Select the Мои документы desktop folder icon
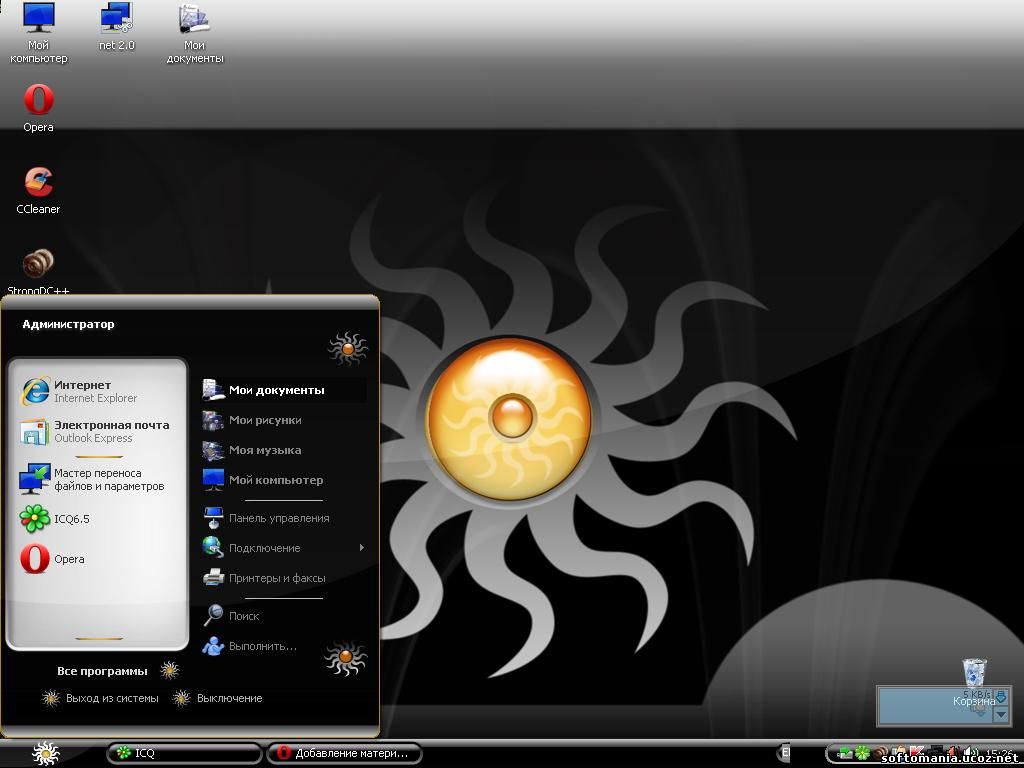The height and width of the screenshot is (768, 1024). (195, 33)
